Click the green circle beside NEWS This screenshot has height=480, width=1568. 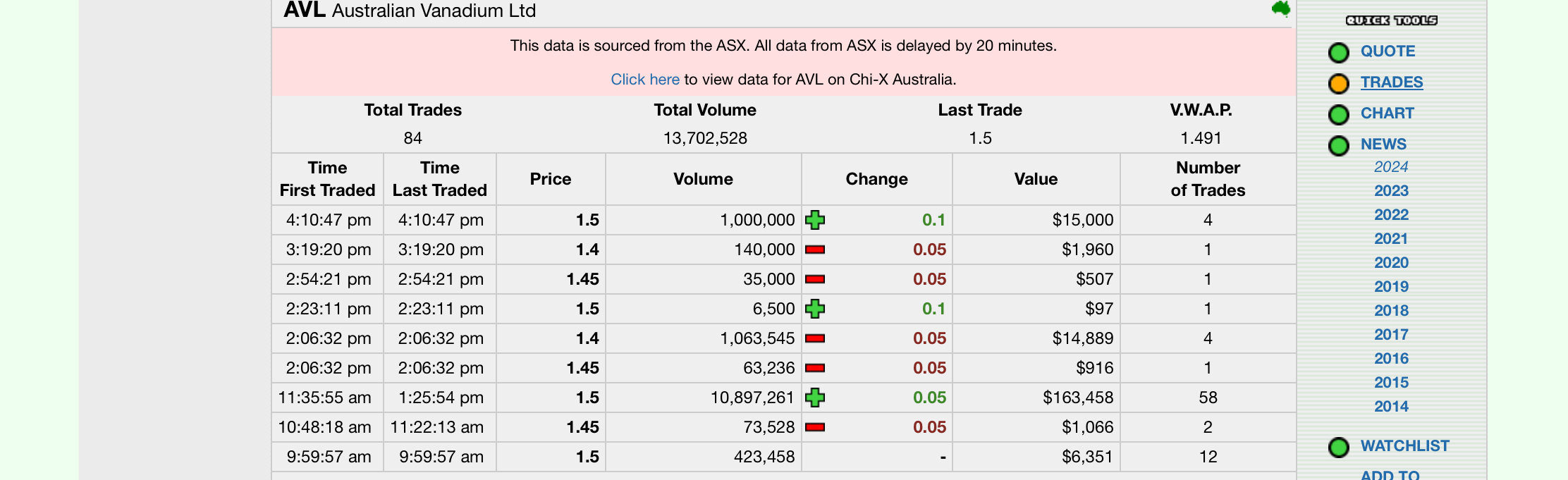click(1338, 145)
